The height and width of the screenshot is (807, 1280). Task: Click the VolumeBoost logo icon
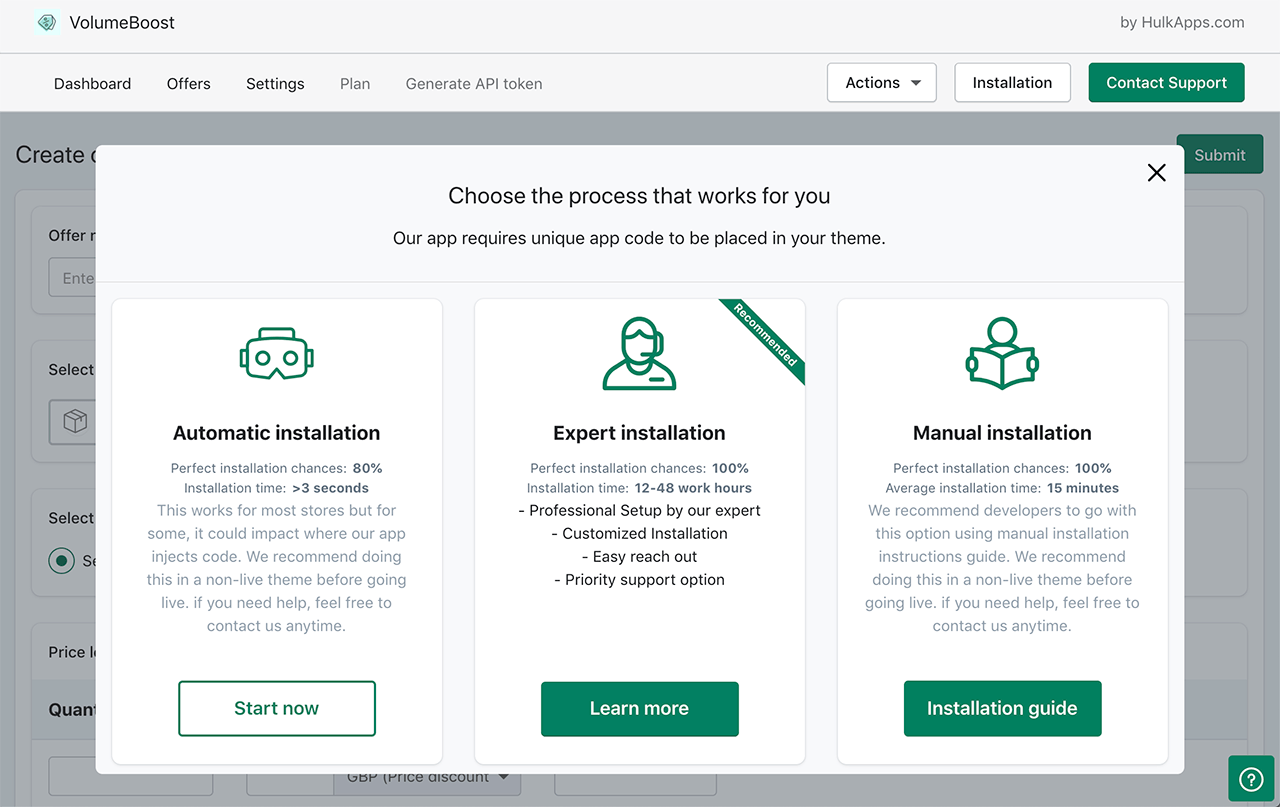pos(47,22)
